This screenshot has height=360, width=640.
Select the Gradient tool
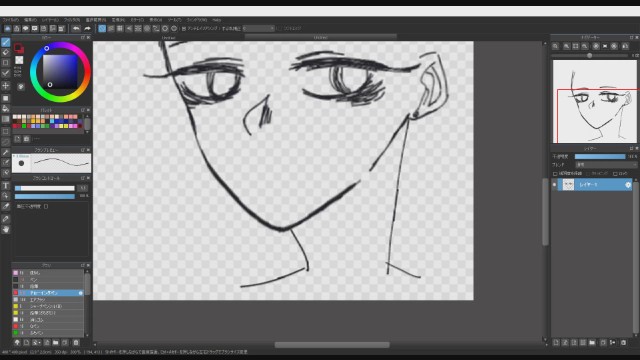point(6,119)
